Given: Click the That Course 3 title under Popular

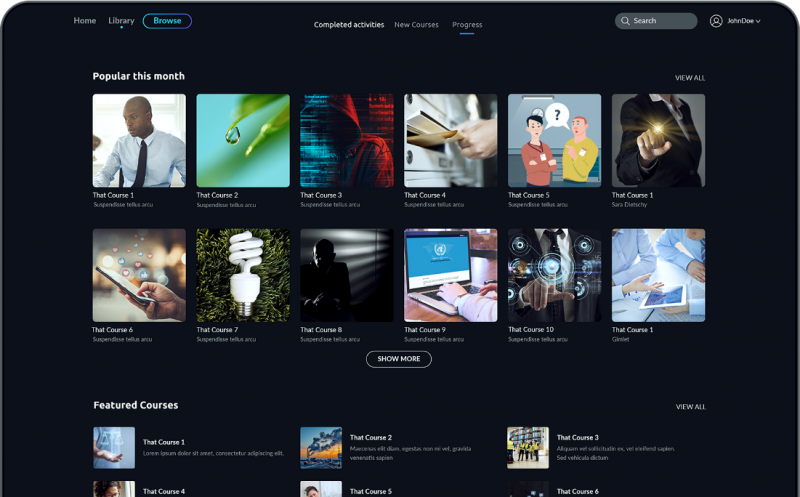Looking at the screenshot, I should (x=321, y=195).
